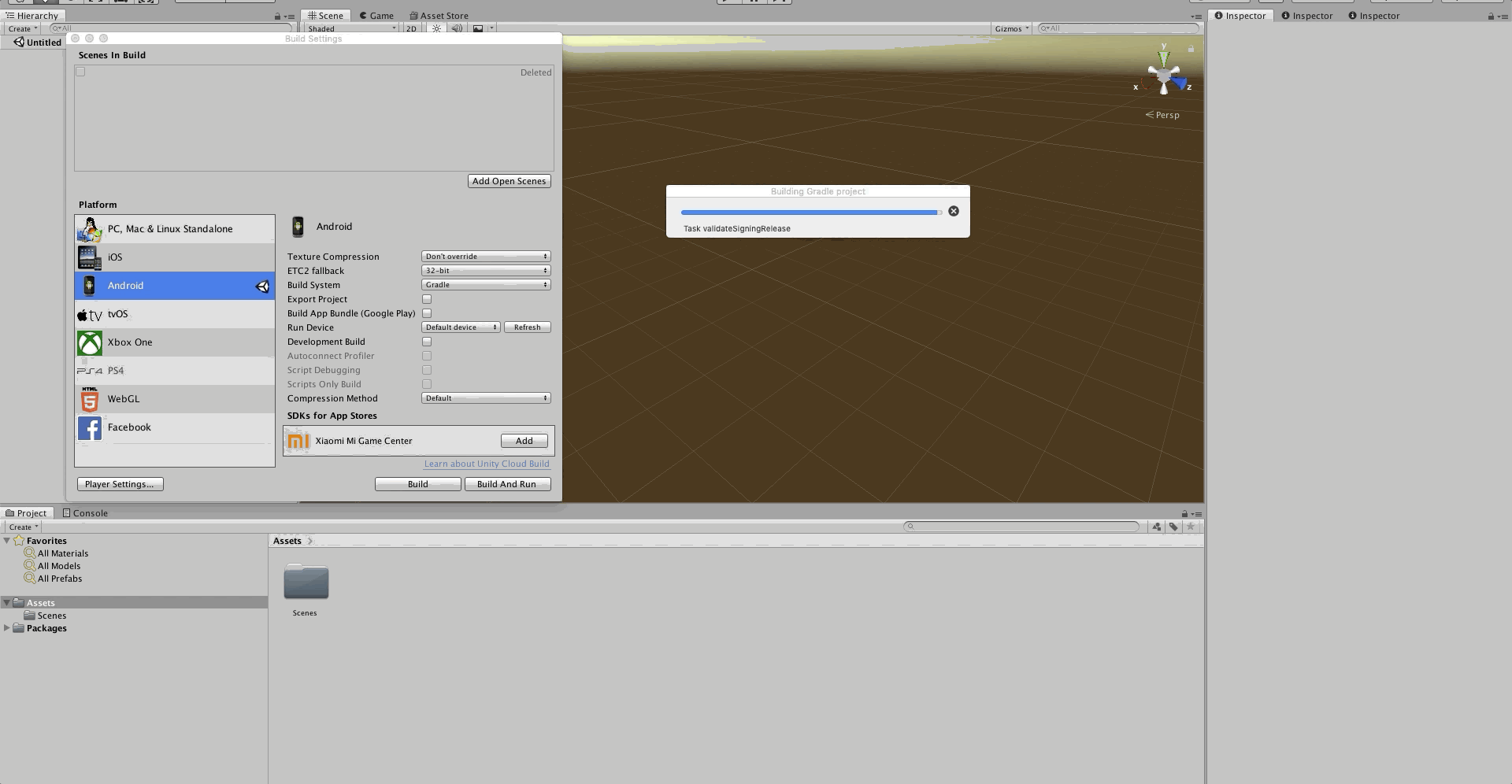Image resolution: width=1512 pixels, height=784 pixels.
Task: Open the Gizmos dropdown
Action: [1012, 28]
